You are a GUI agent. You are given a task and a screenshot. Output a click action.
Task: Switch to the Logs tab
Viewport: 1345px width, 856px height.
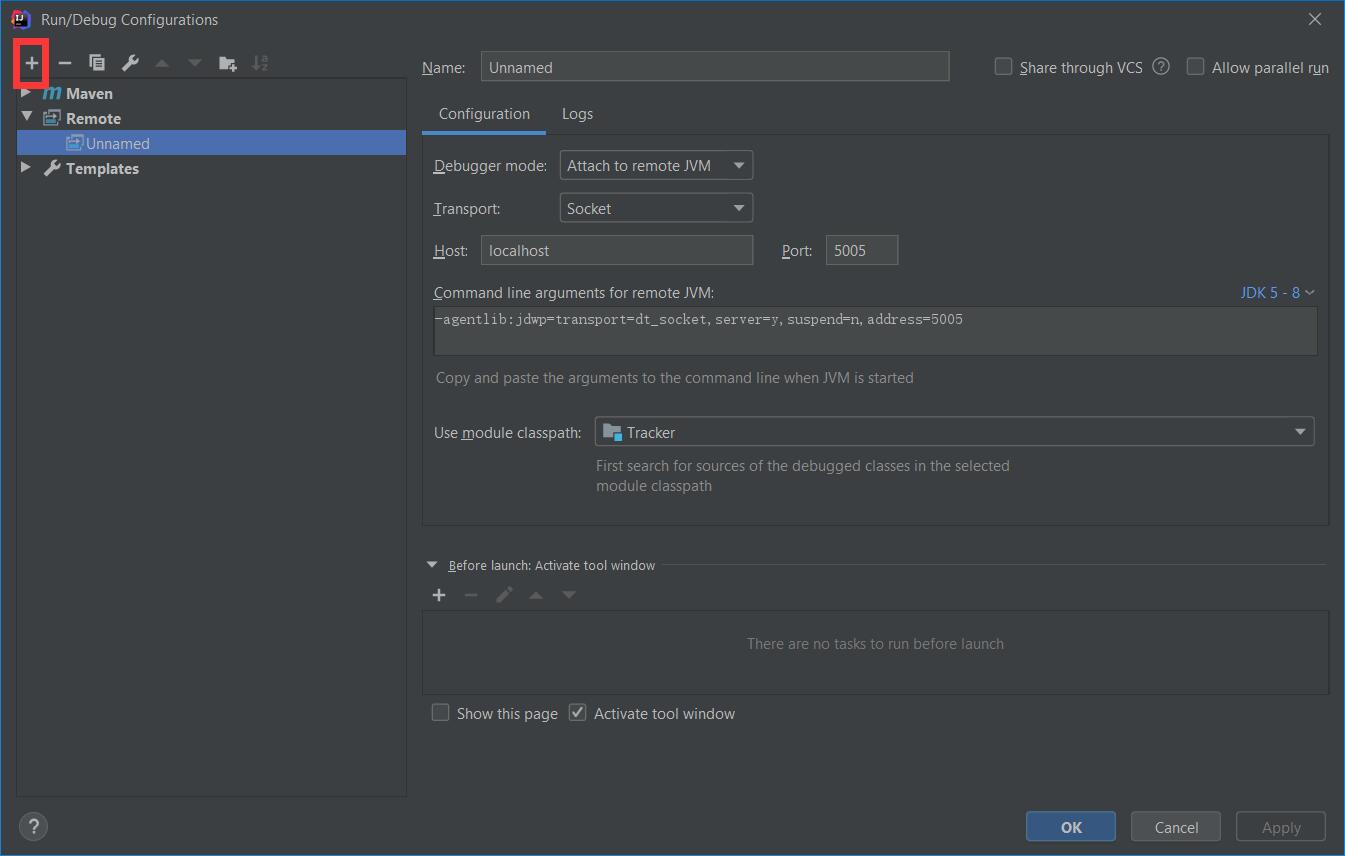[x=577, y=114]
